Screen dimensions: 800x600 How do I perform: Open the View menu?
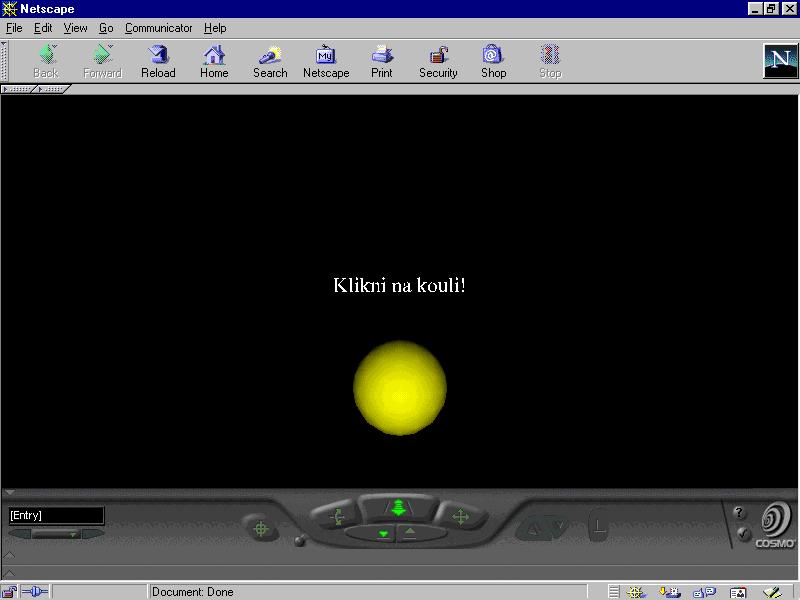pyautogui.click(x=76, y=28)
